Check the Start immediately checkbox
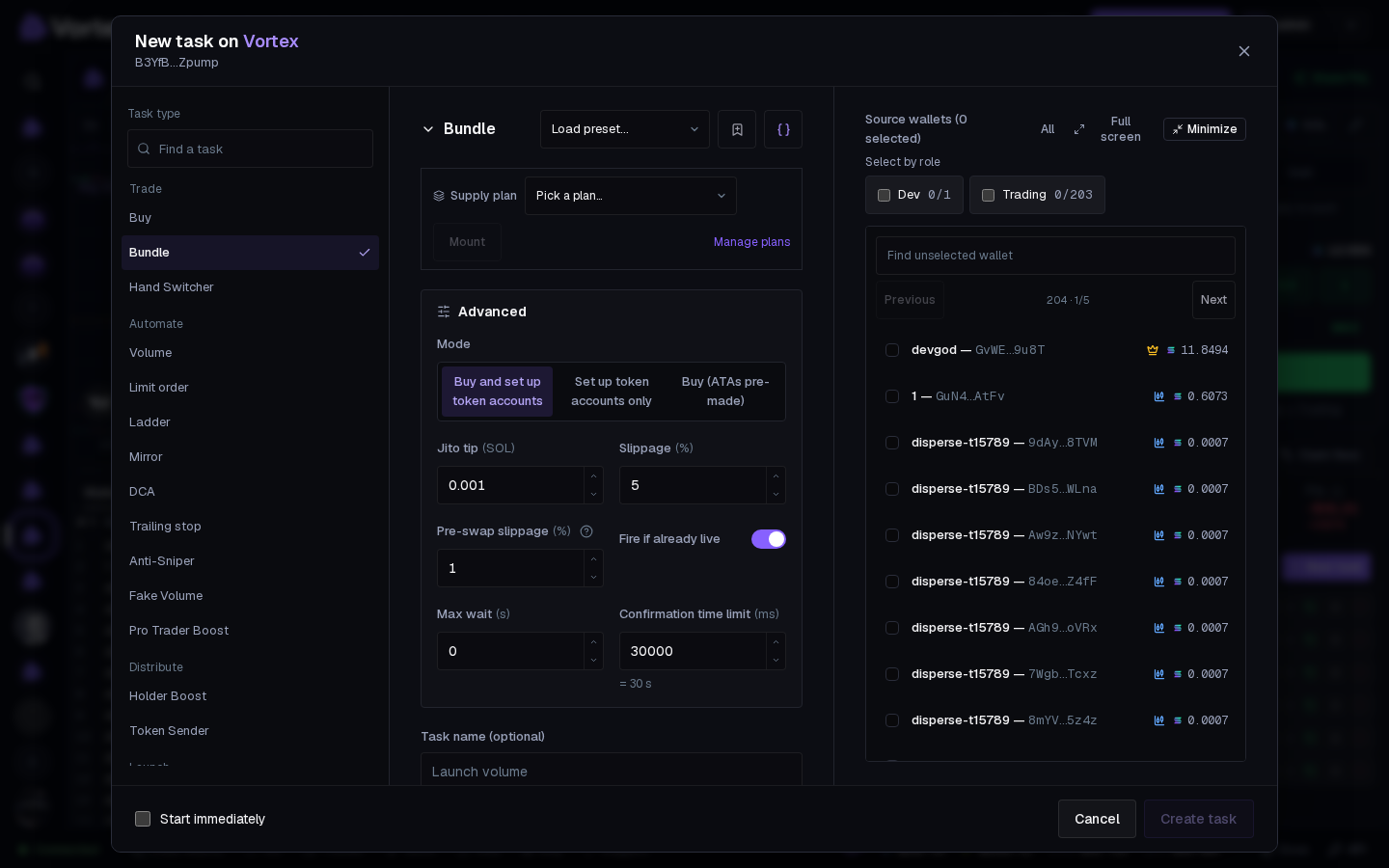Screen dimensions: 1389x868 [x=143, y=819]
